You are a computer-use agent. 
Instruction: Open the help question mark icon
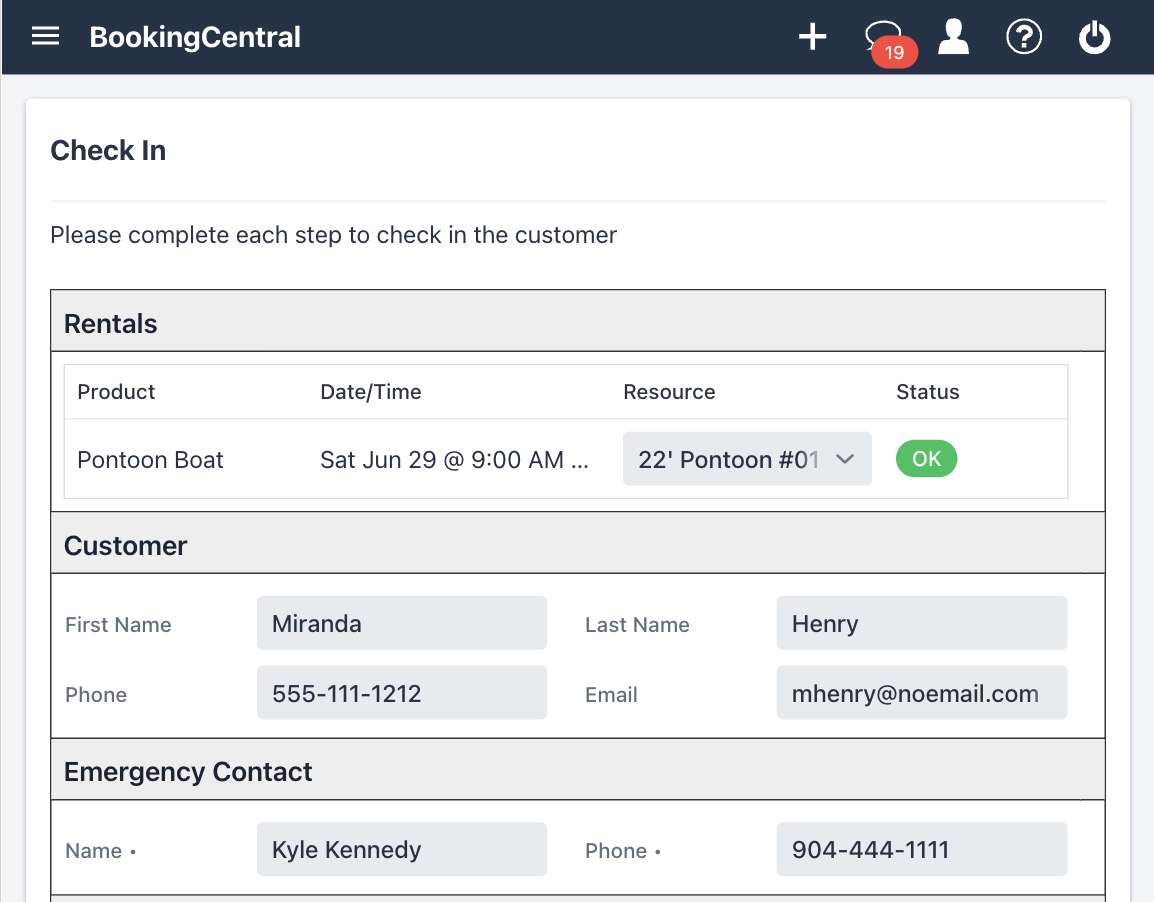point(1024,37)
